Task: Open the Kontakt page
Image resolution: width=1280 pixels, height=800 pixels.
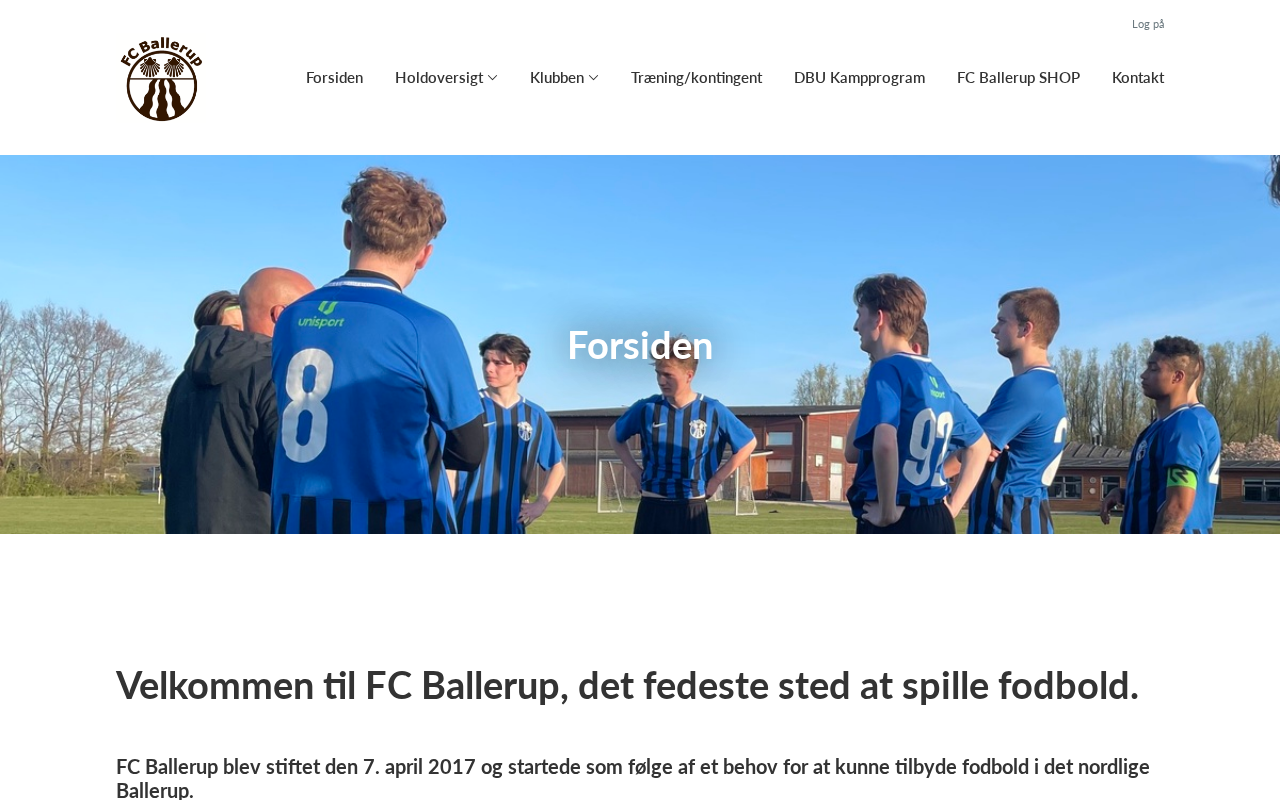Action: [1138, 78]
